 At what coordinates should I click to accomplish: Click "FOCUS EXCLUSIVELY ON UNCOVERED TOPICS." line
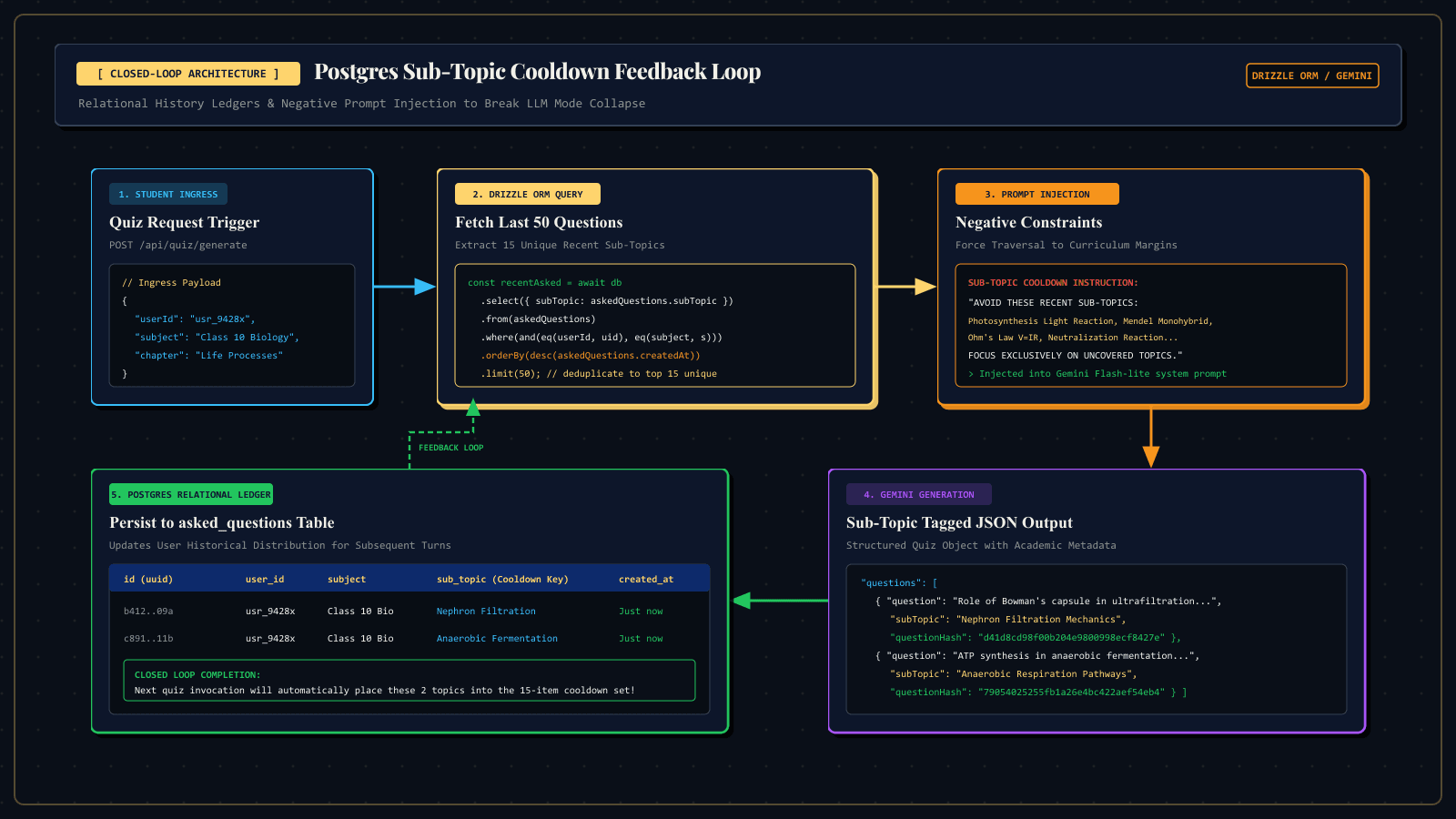[x=1076, y=356]
